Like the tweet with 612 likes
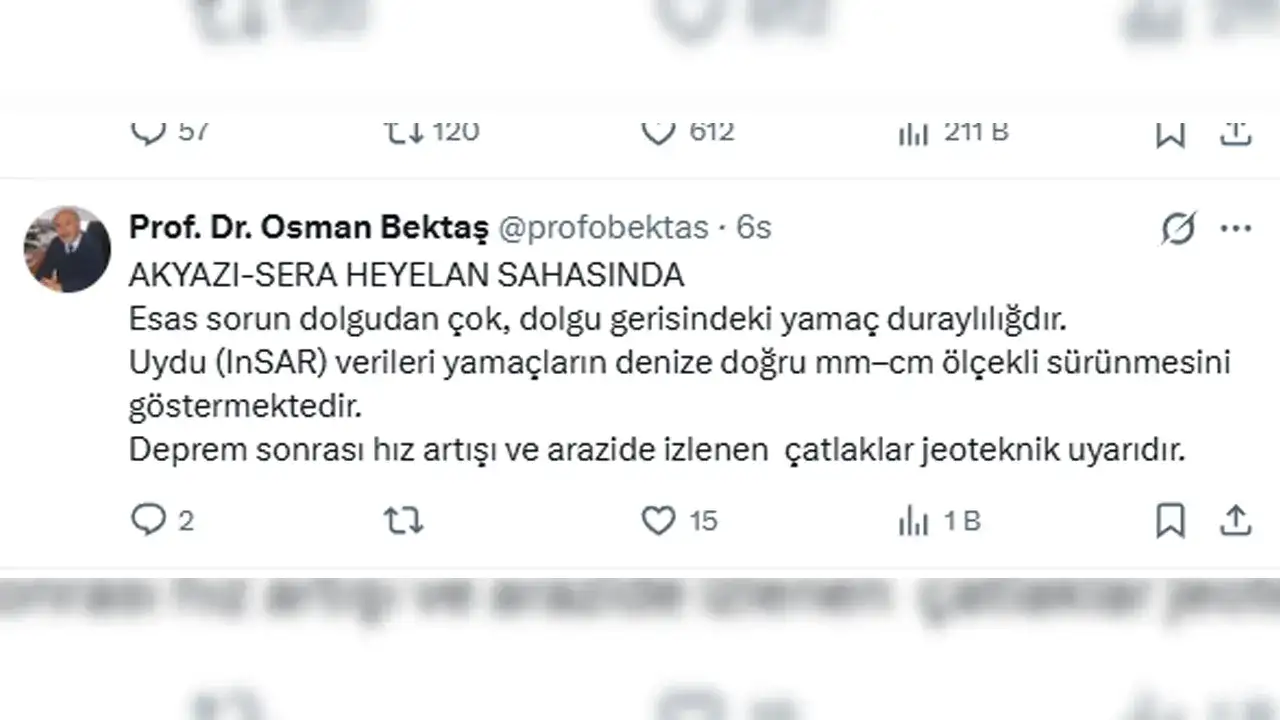Viewport: 1280px width, 720px height. coord(658,130)
